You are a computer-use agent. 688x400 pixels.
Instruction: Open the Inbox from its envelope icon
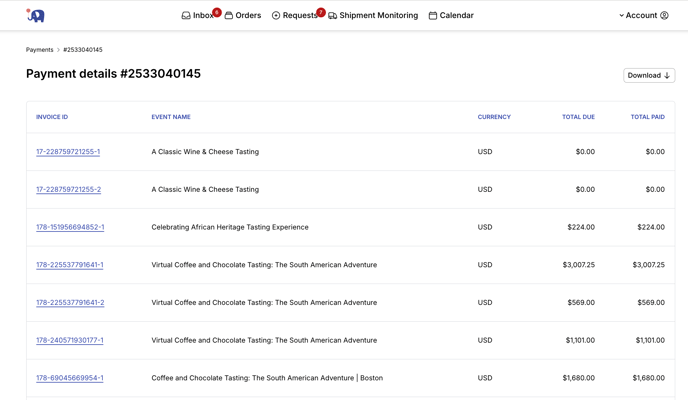186,16
